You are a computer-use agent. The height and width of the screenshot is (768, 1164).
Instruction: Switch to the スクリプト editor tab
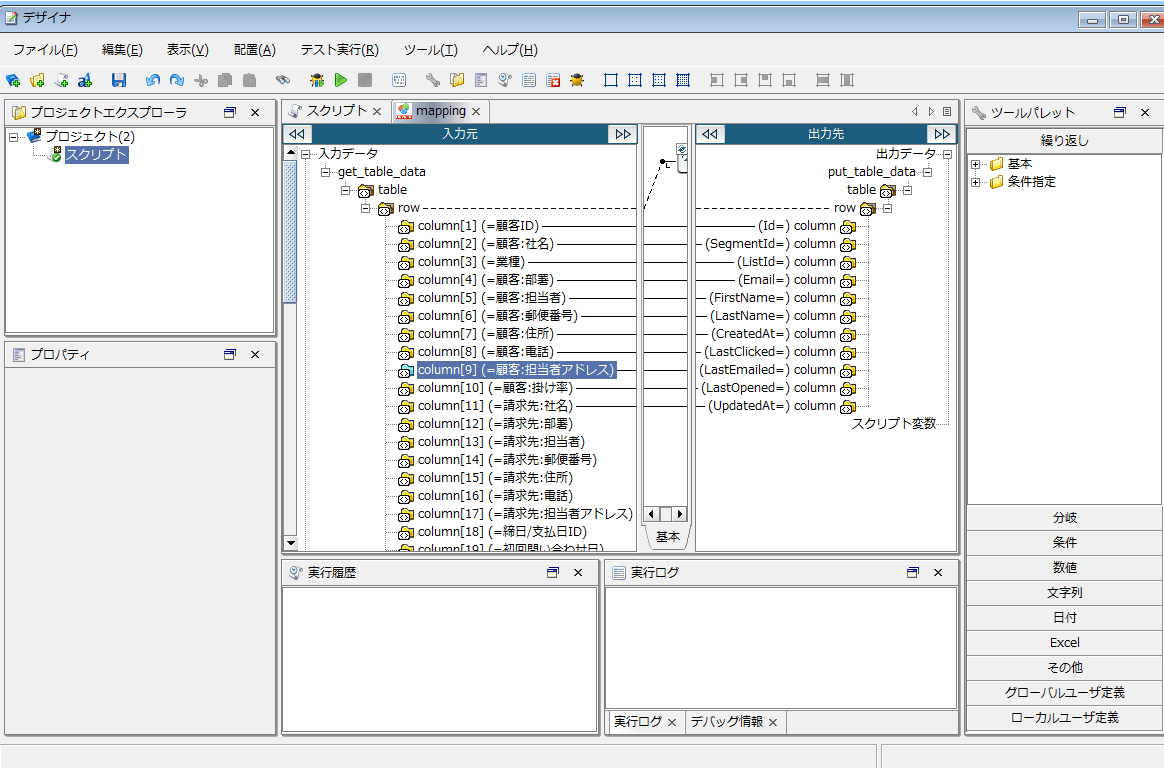(x=336, y=111)
